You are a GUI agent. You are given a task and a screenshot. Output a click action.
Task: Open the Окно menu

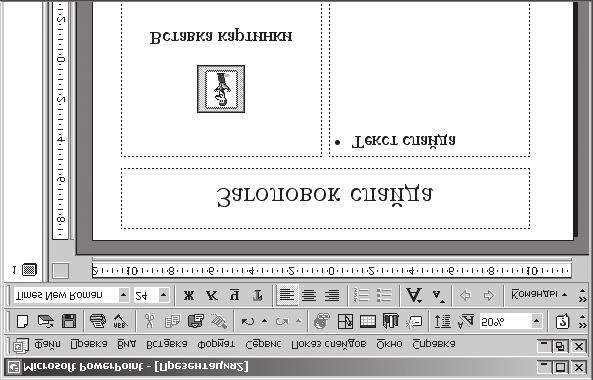(389, 344)
